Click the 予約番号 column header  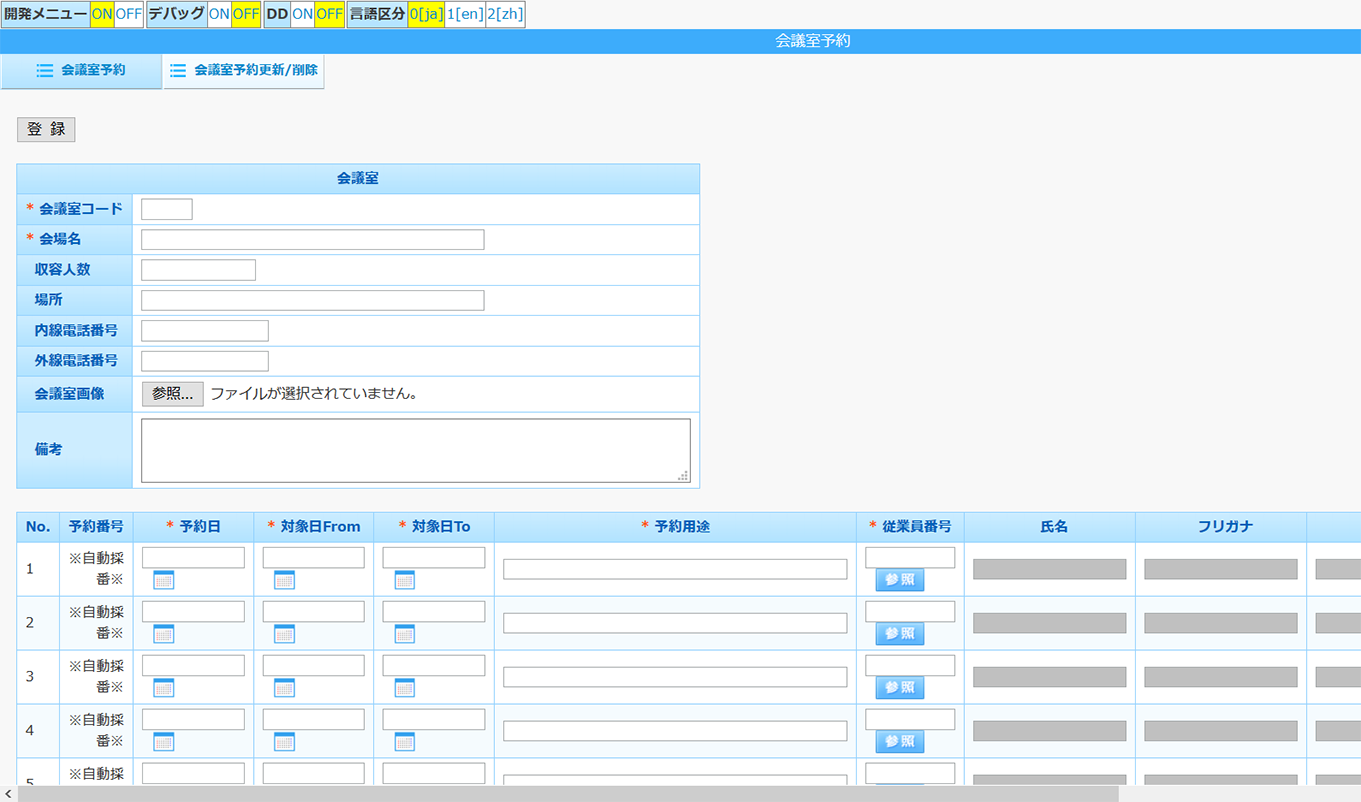(x=96, y=527)
